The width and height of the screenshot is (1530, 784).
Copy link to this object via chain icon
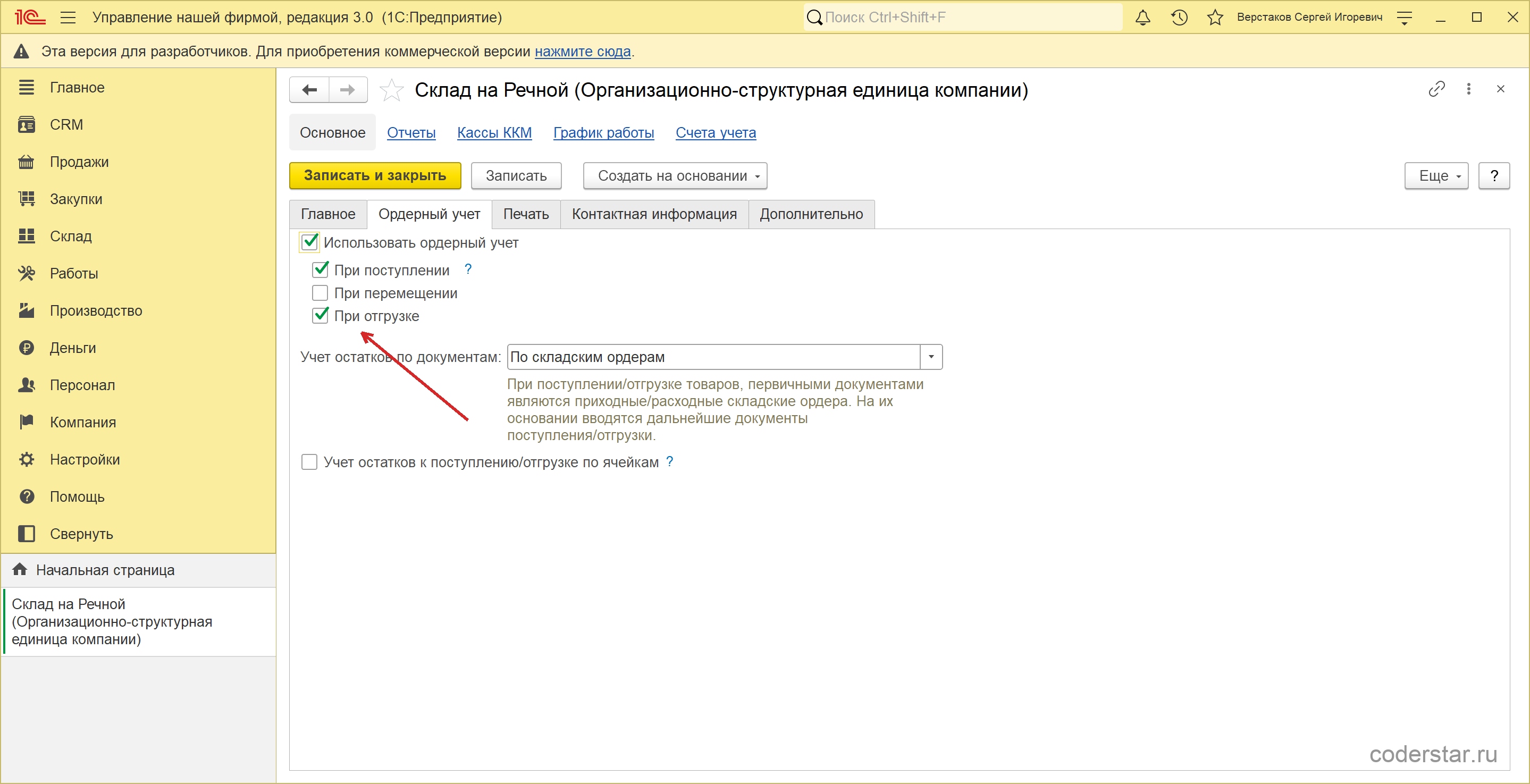pyautogui.click(x=1436, y=89)
